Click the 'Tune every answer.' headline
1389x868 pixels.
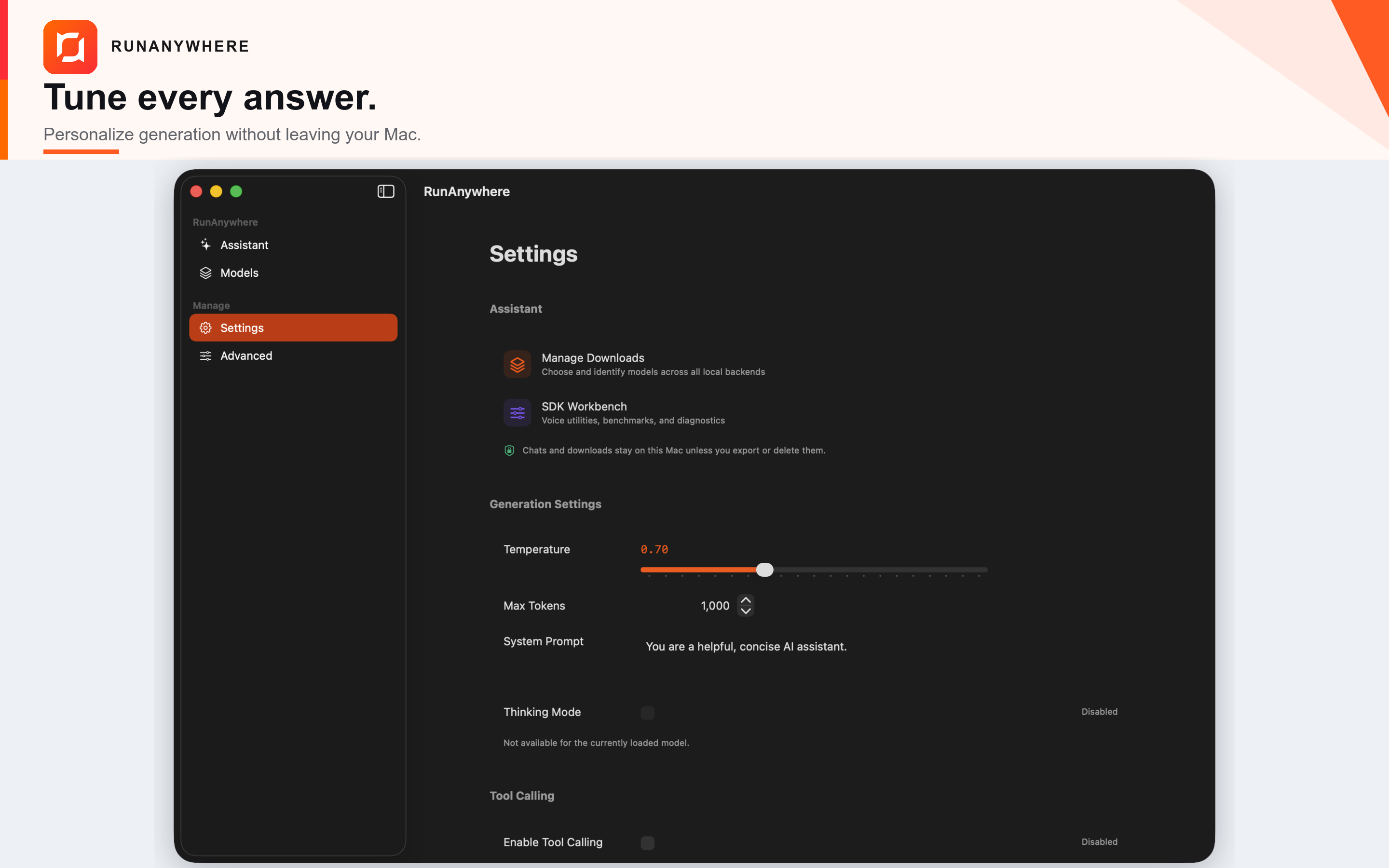pos(210,97)
